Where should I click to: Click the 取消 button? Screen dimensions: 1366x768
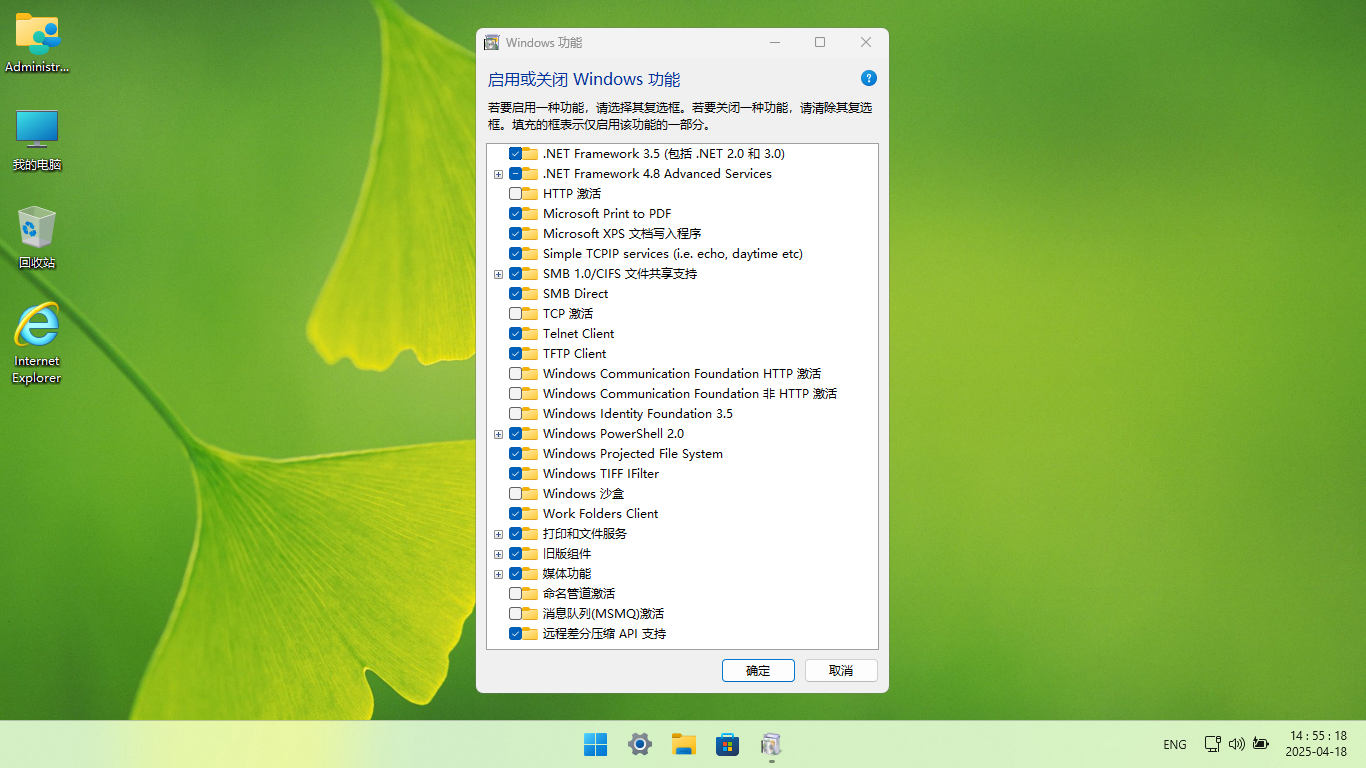[841, 670]
